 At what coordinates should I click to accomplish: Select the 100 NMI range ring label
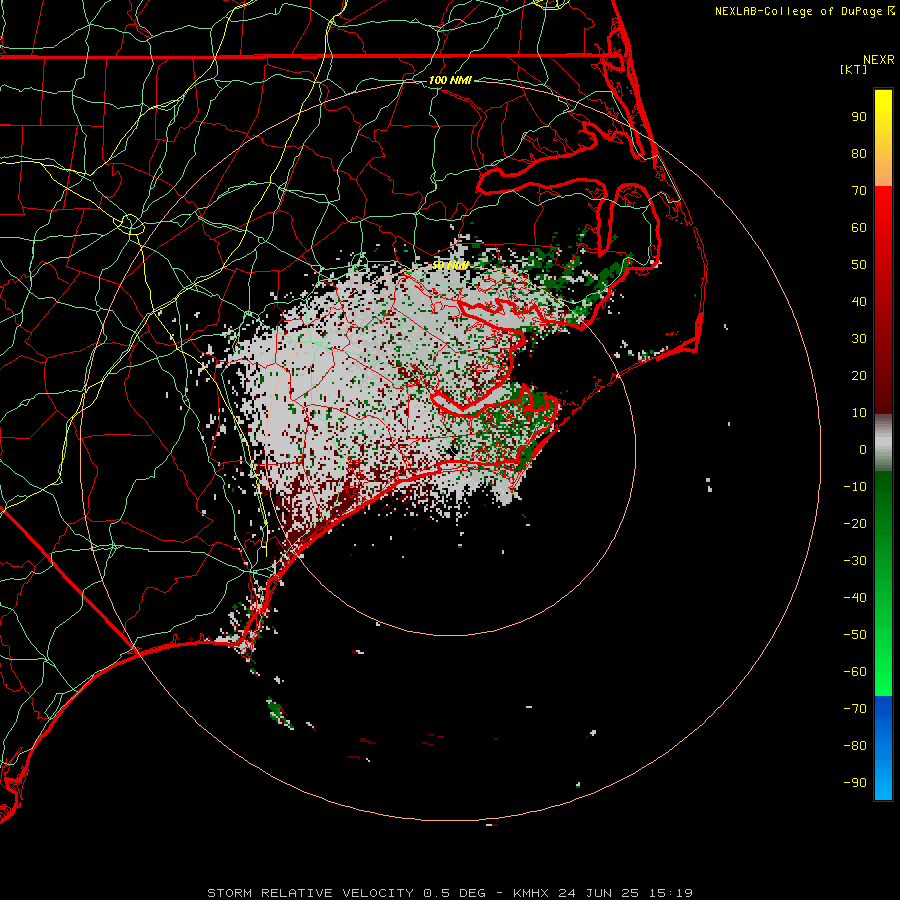click(450, 80)
